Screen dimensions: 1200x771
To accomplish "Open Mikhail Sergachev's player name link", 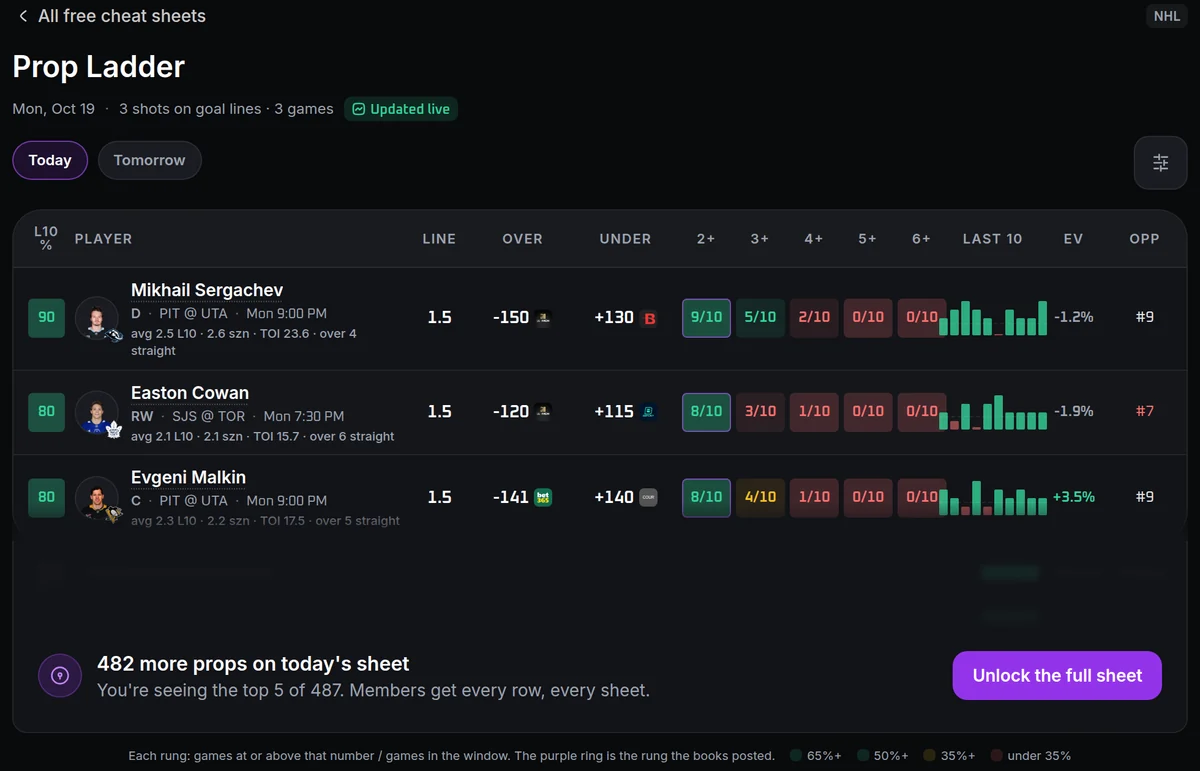I will tap(207, 291).
